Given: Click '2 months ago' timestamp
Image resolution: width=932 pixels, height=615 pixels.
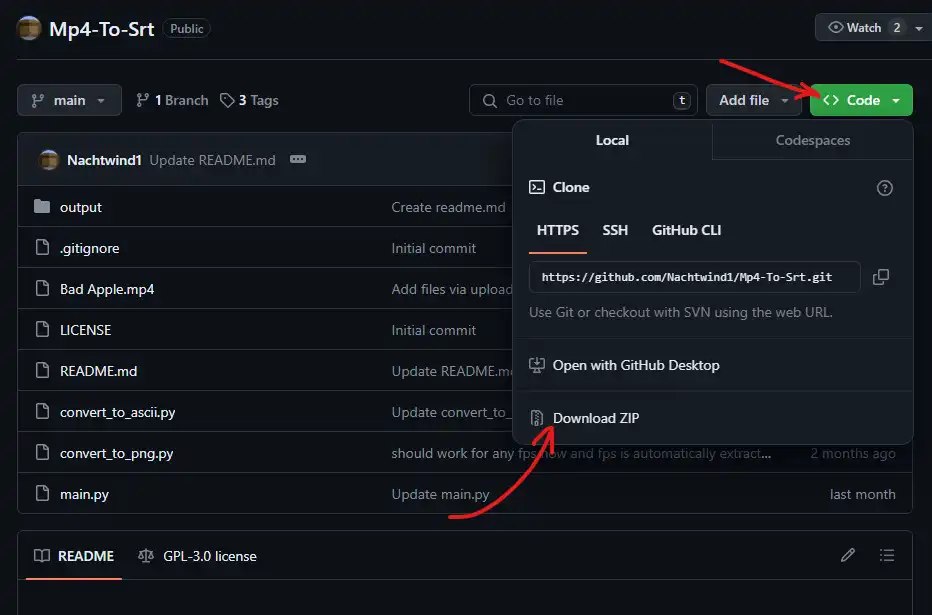Looking at the screenshot, I should click(x=853, y=453).
